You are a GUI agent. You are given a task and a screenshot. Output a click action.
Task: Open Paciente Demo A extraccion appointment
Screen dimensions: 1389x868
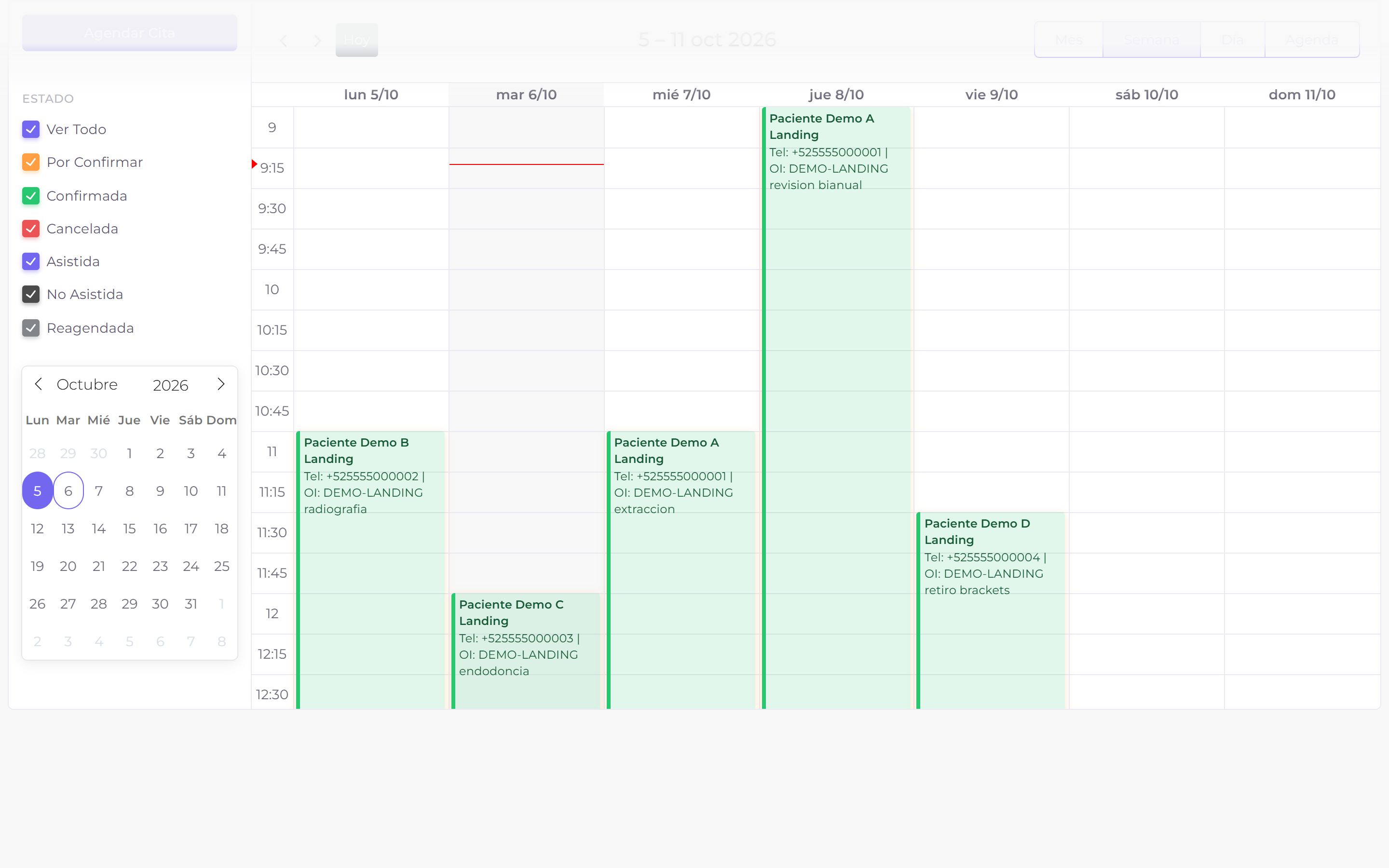pyautogui.click(x=681, y=570)
